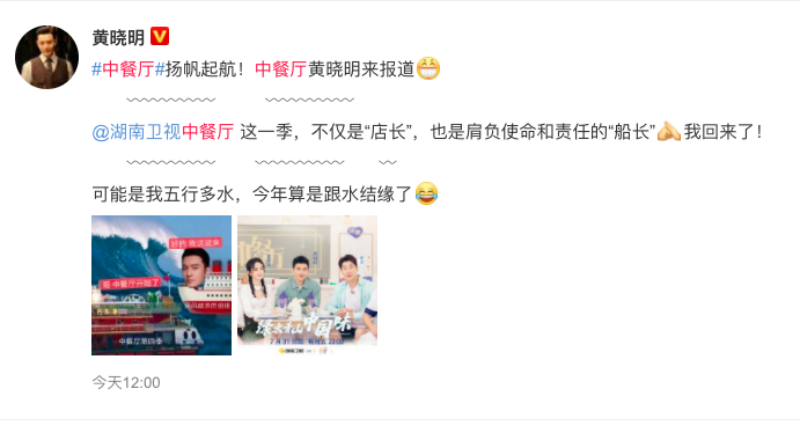Screen dimensions: 800x424
Task: Click the word "船长" in the post
Action: point(632,132)
